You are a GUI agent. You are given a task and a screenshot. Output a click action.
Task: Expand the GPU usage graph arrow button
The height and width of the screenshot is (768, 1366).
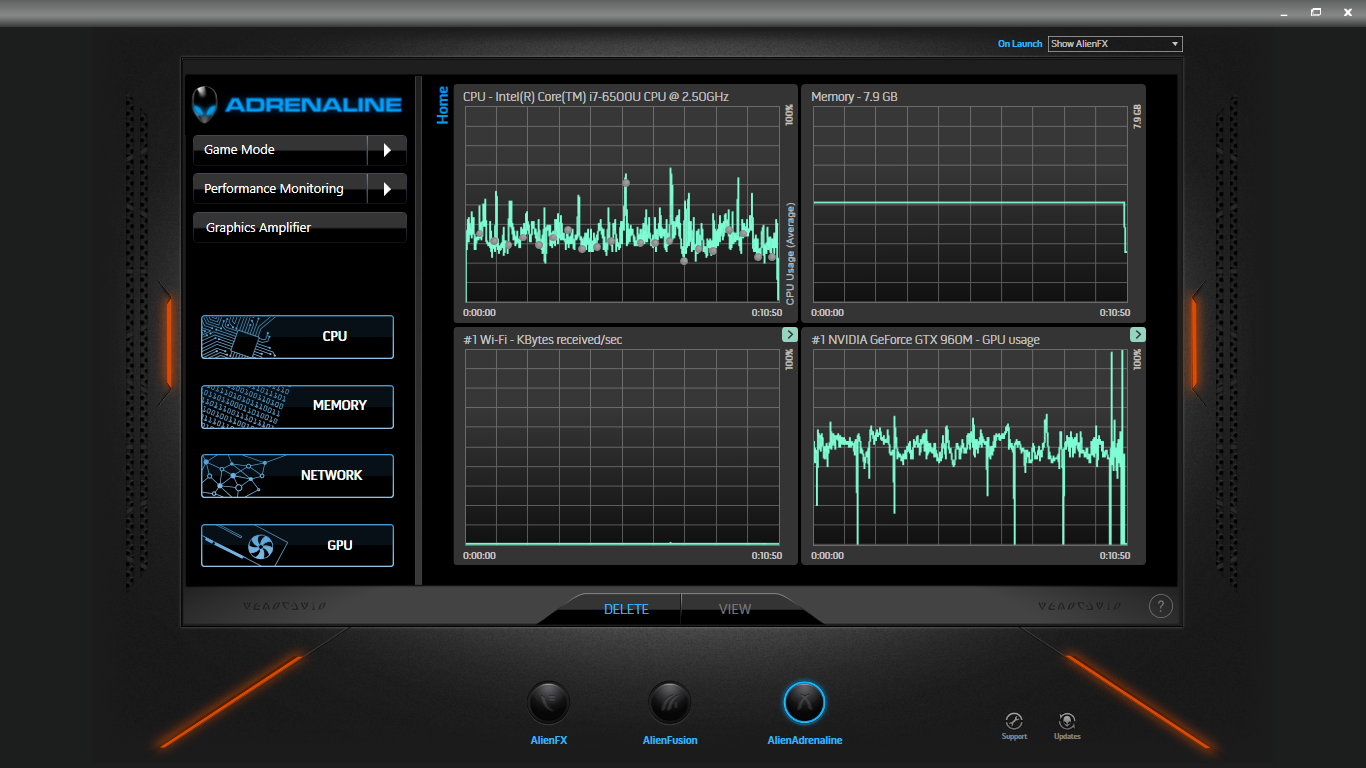1138,335
